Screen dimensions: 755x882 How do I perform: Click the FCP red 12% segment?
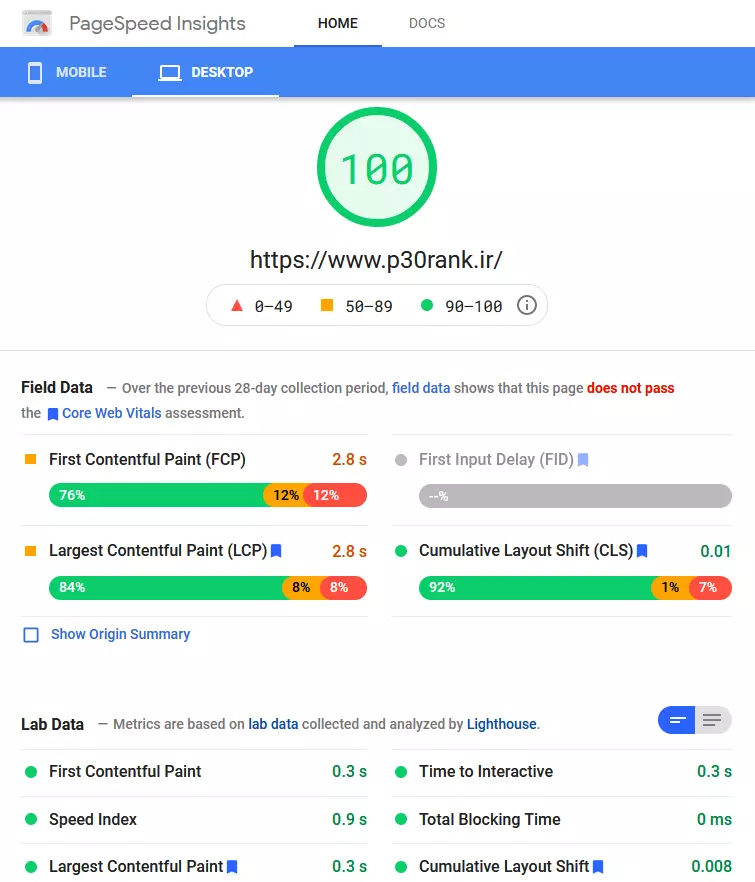[x=335, y=495]
